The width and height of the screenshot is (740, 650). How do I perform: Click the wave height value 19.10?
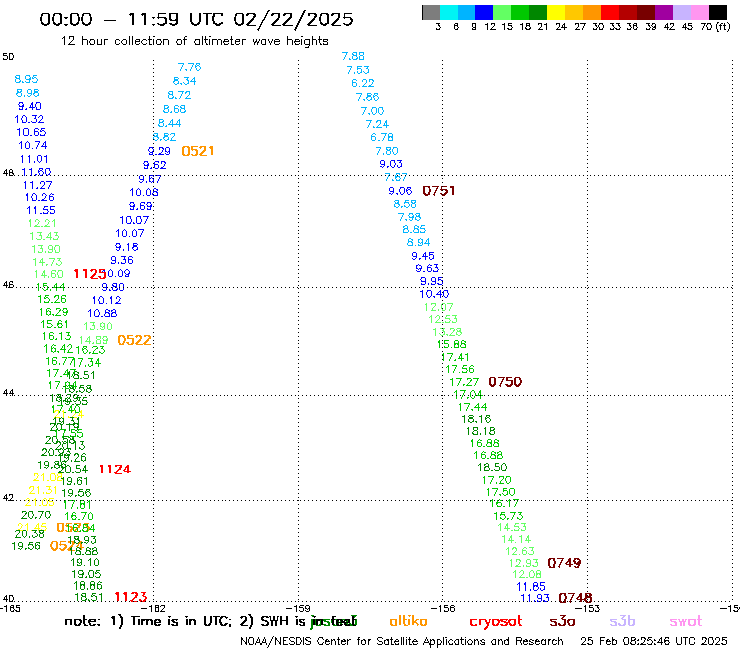pyautogui.click(x=85, y=562)
